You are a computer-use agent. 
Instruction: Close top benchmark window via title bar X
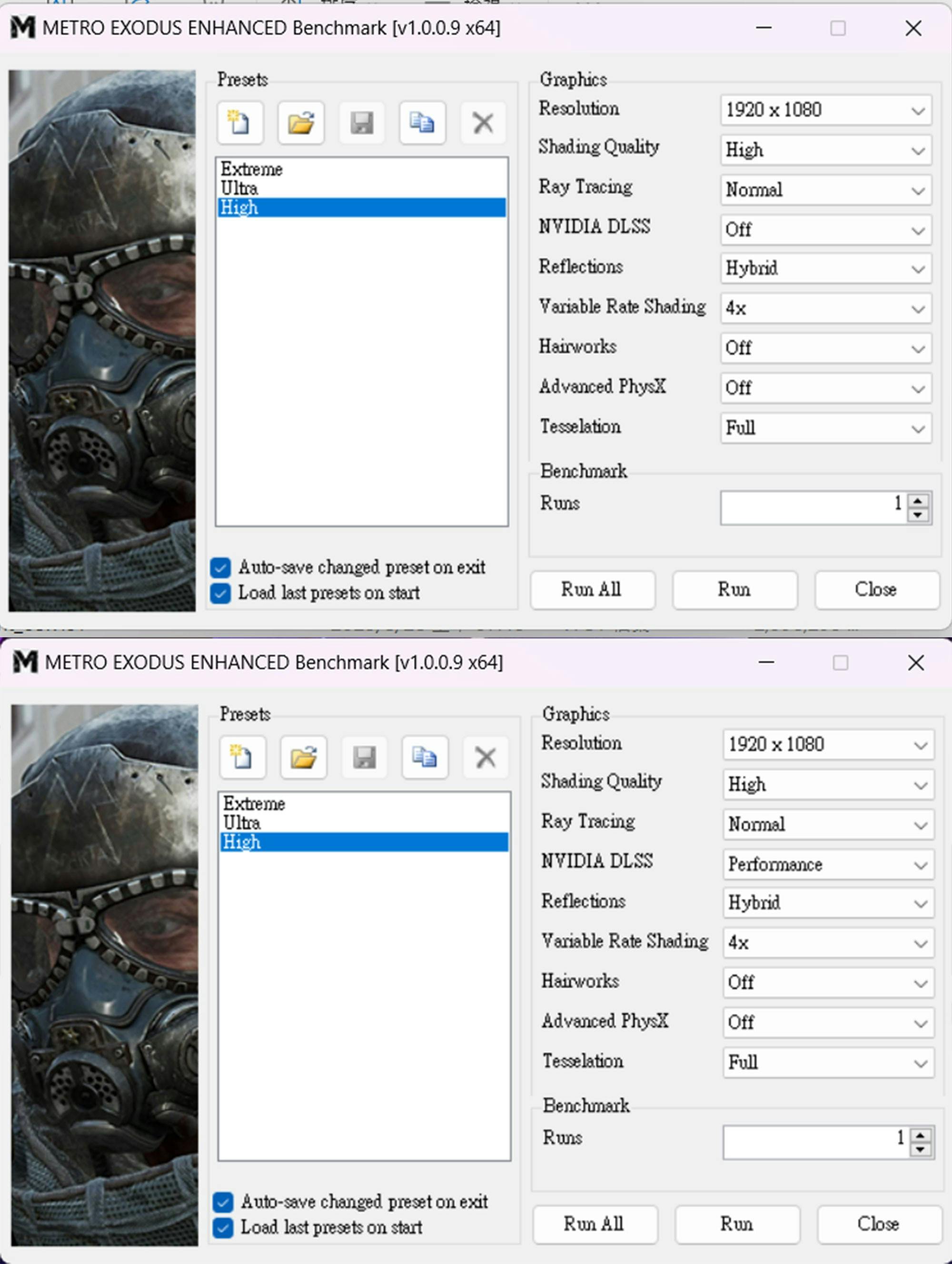click(x=913, y=28)
